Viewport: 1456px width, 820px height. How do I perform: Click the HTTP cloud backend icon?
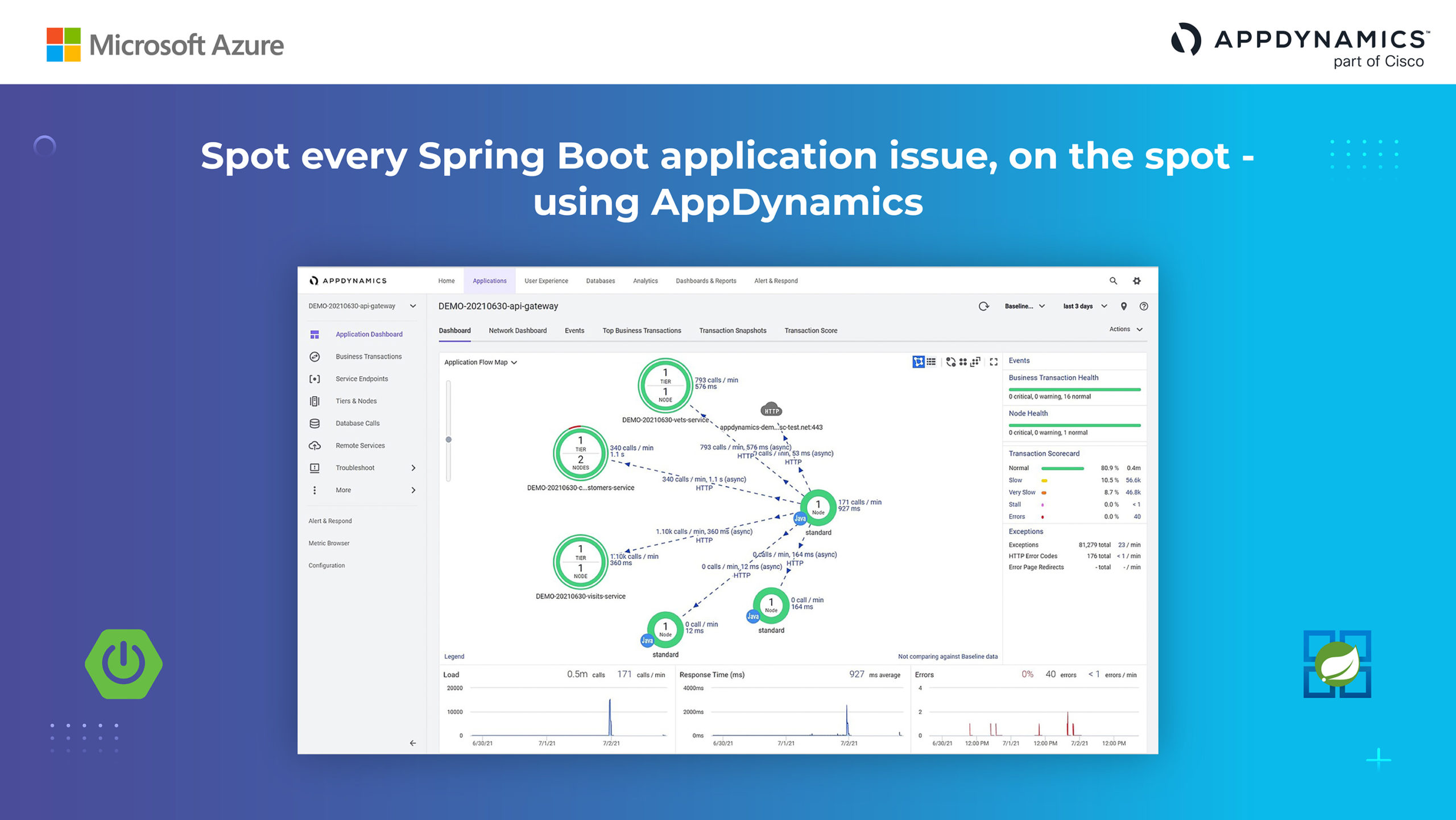[771, 409]
